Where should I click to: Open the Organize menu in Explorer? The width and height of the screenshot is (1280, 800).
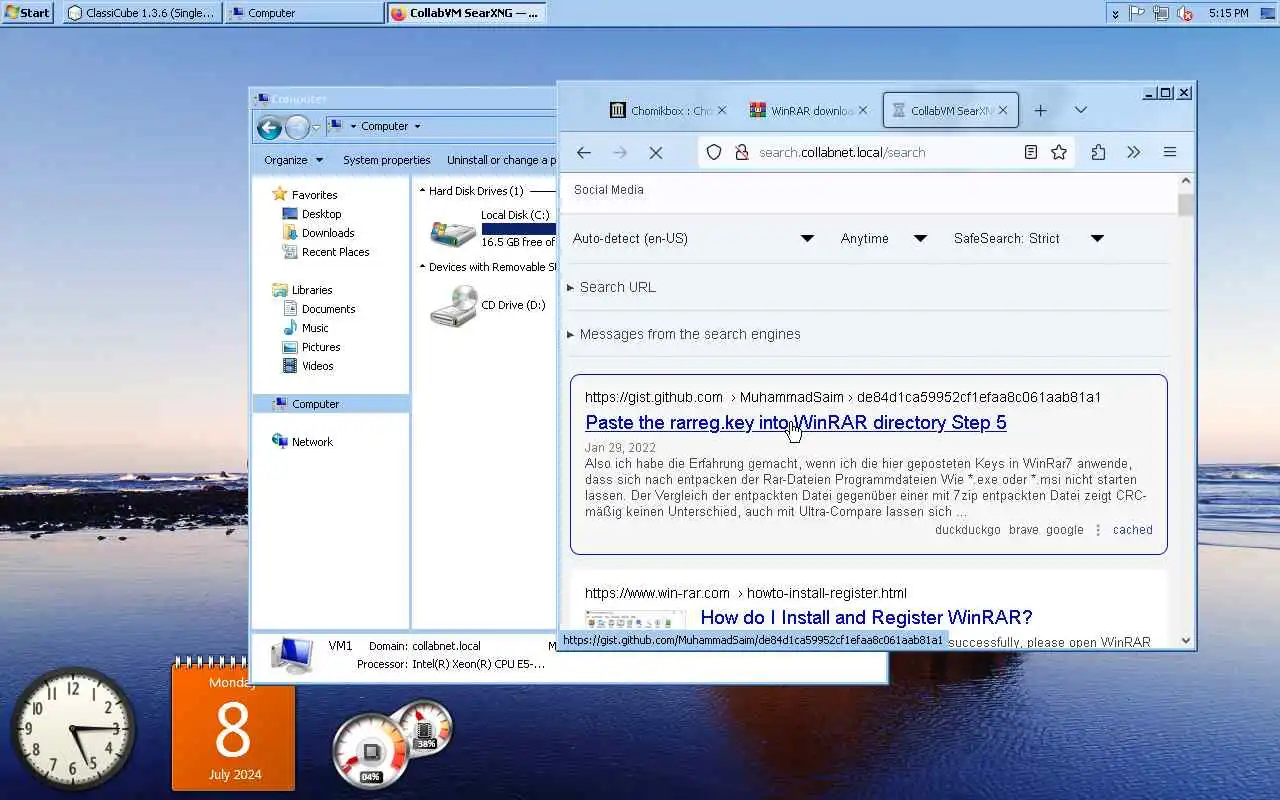point(293,160)
